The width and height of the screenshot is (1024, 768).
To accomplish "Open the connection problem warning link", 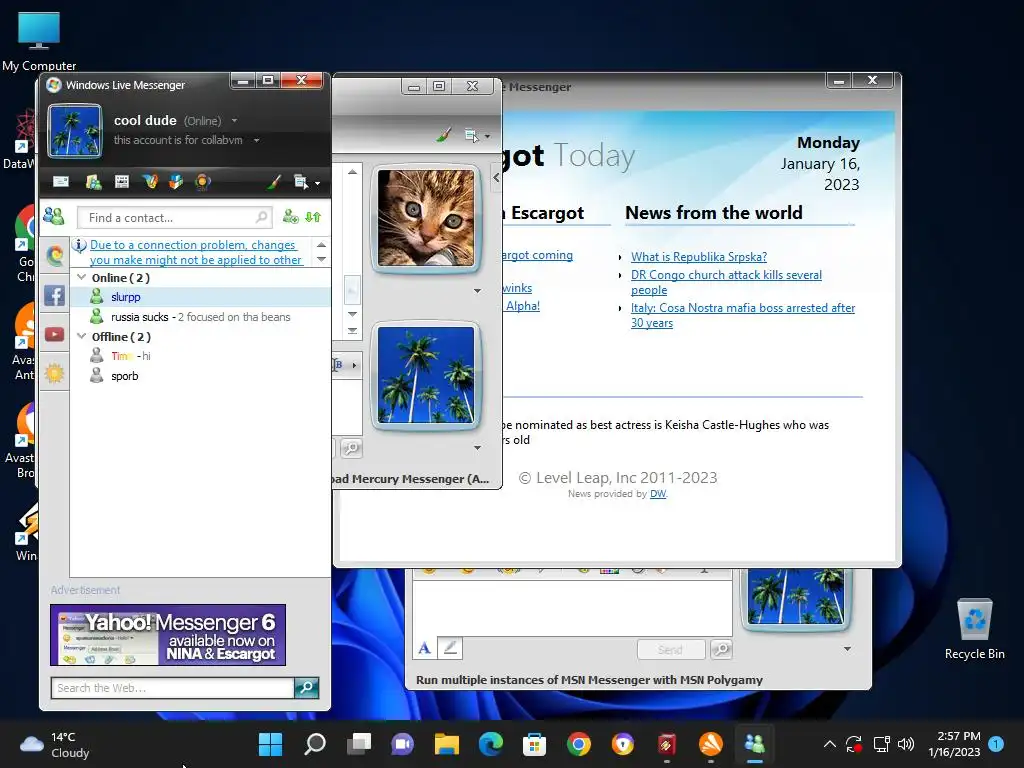I will 195,252.
